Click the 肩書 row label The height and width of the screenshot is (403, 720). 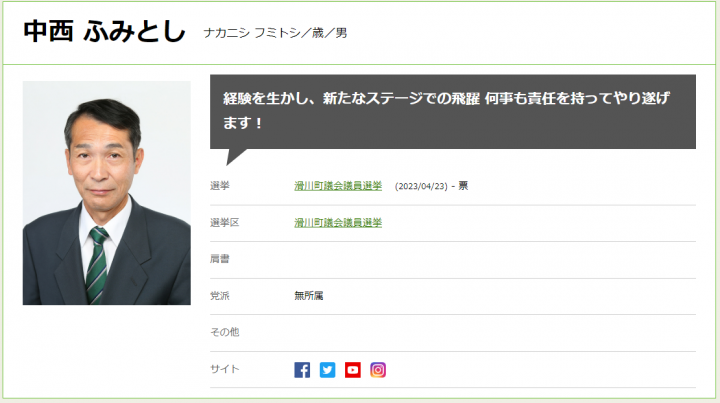click(219, 259)
